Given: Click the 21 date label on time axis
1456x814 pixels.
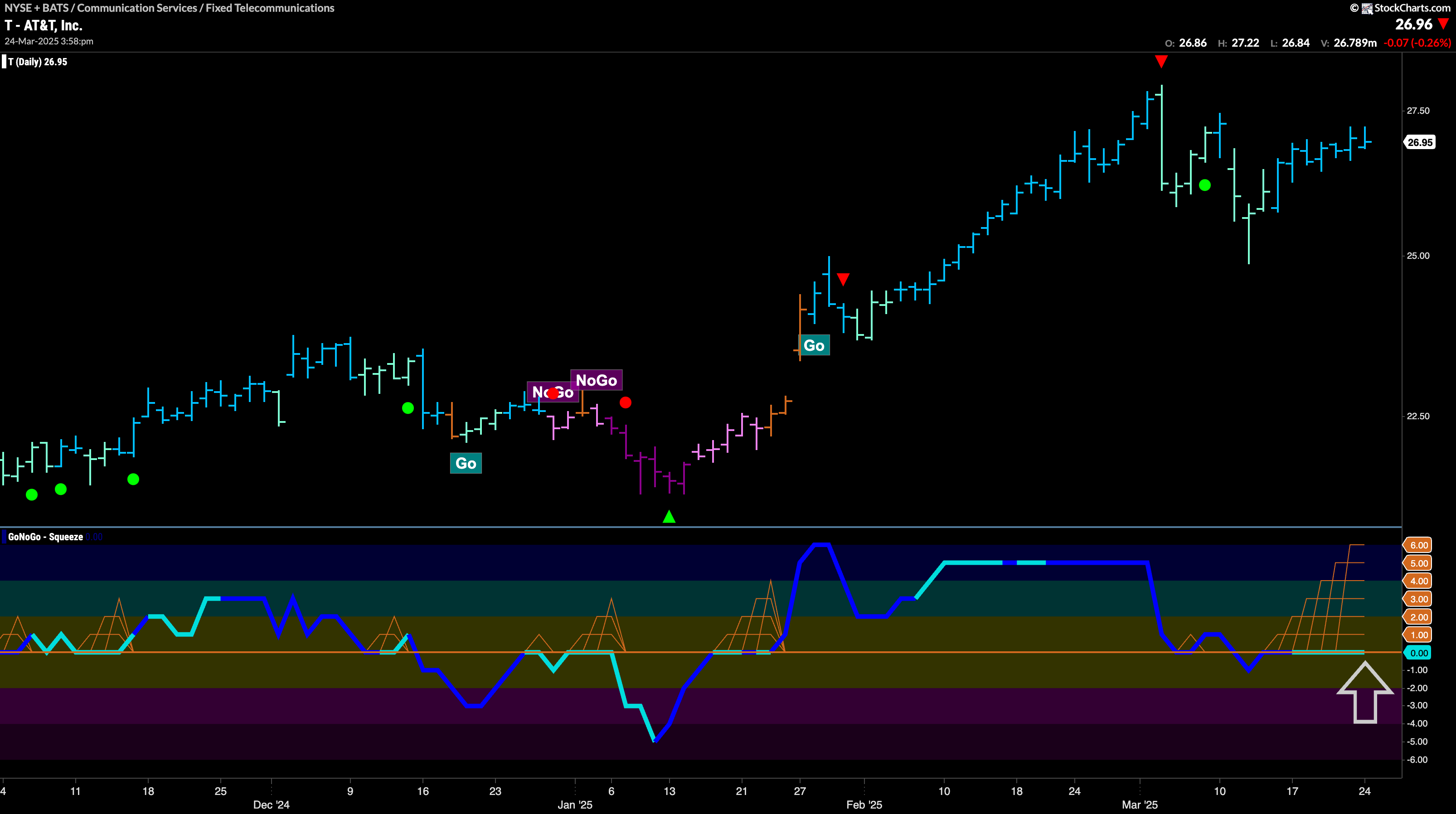Looking at the screenshot, I should click(x=742, y=791).
